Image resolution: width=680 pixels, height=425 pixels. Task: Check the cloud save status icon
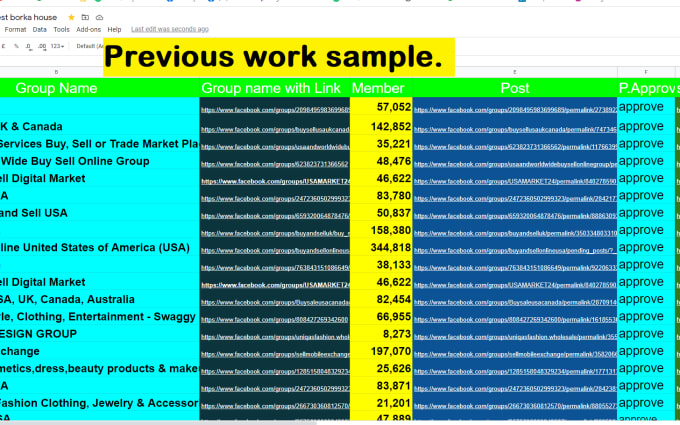[x=99, y=17]
